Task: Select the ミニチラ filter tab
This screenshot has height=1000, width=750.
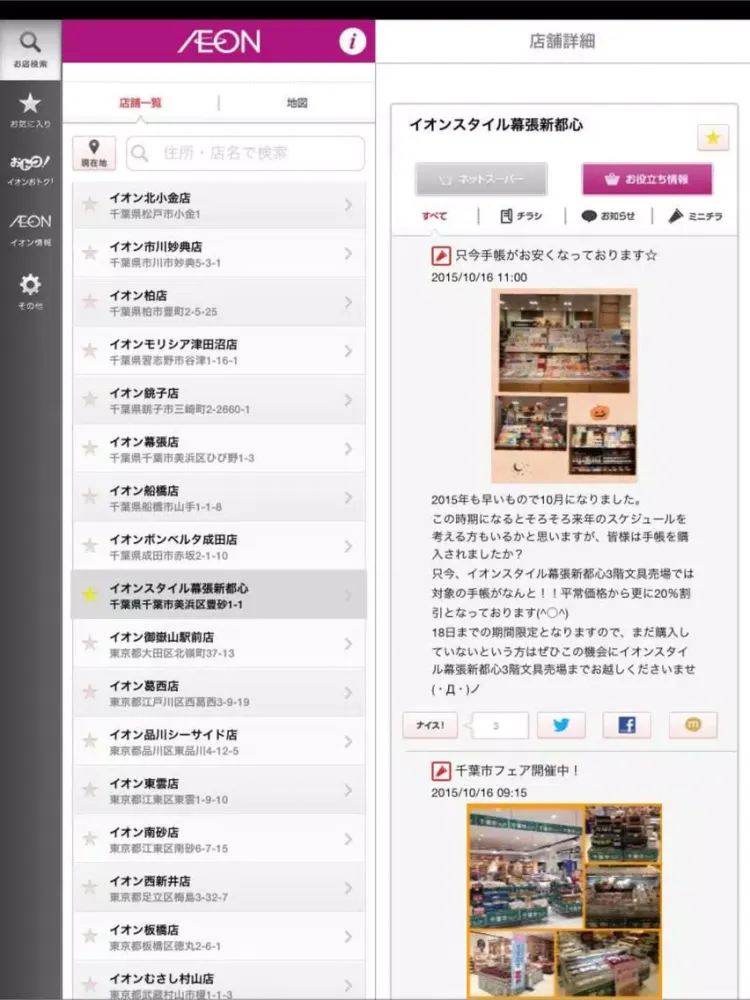Action: point(695,216)
